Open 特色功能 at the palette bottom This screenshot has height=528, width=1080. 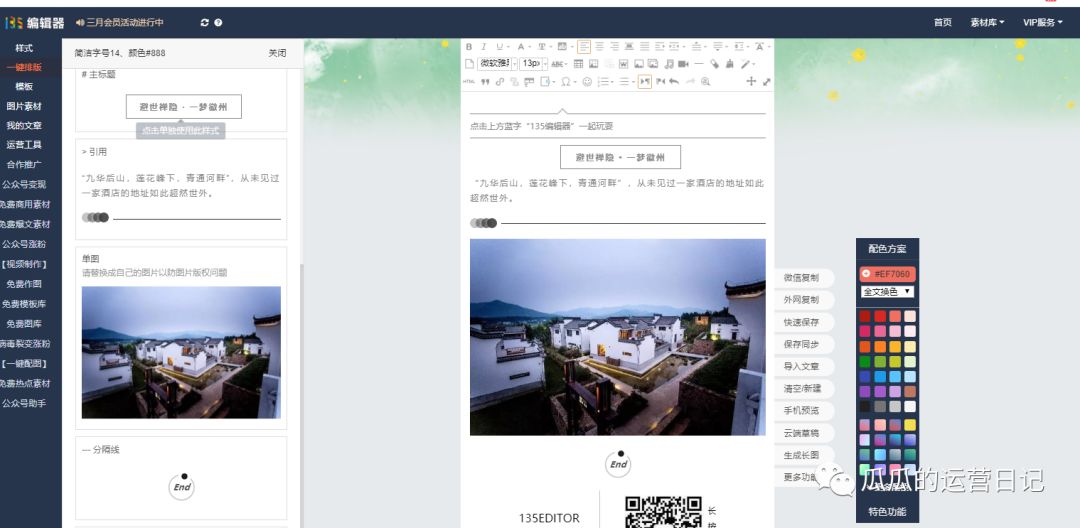[887, 511]
